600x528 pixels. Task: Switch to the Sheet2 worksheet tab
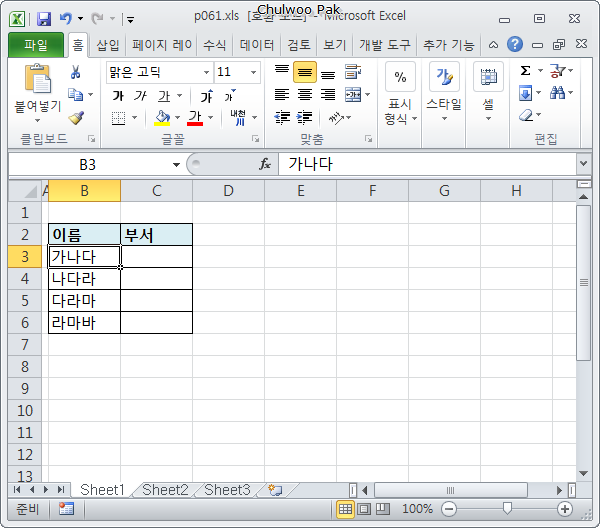(x=165, y=490)
